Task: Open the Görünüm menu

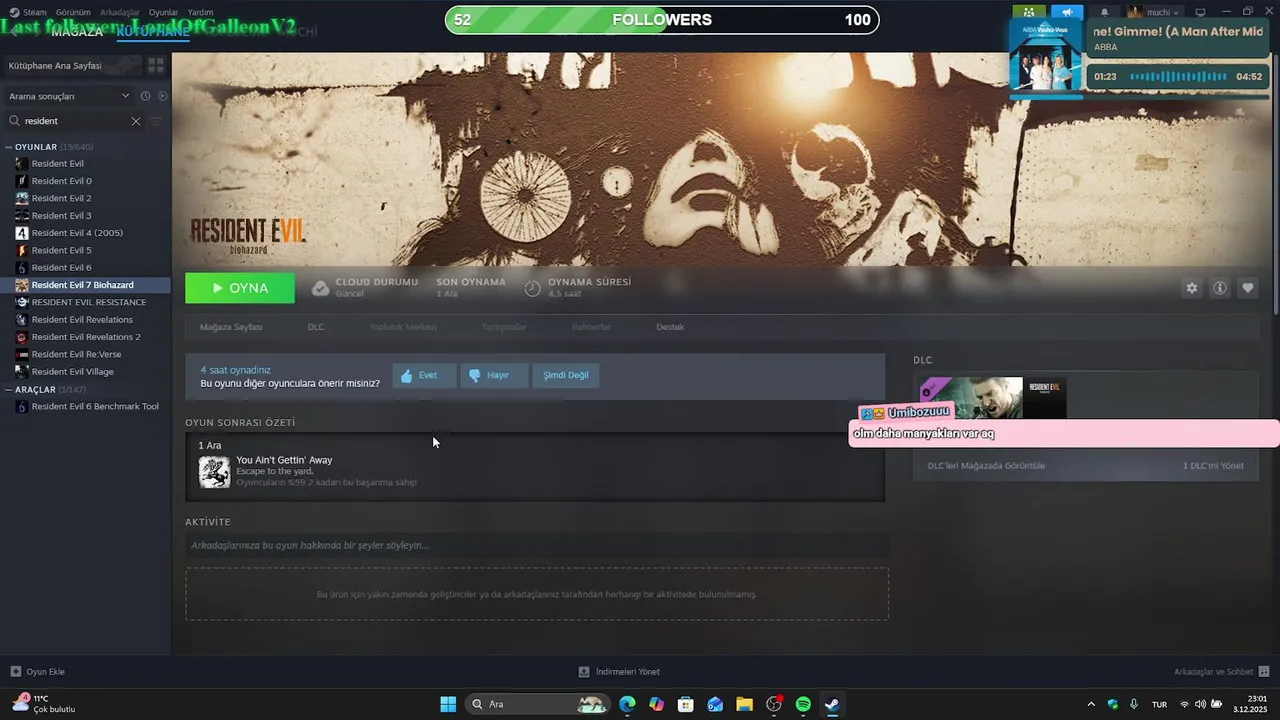Action: (73, 12)
